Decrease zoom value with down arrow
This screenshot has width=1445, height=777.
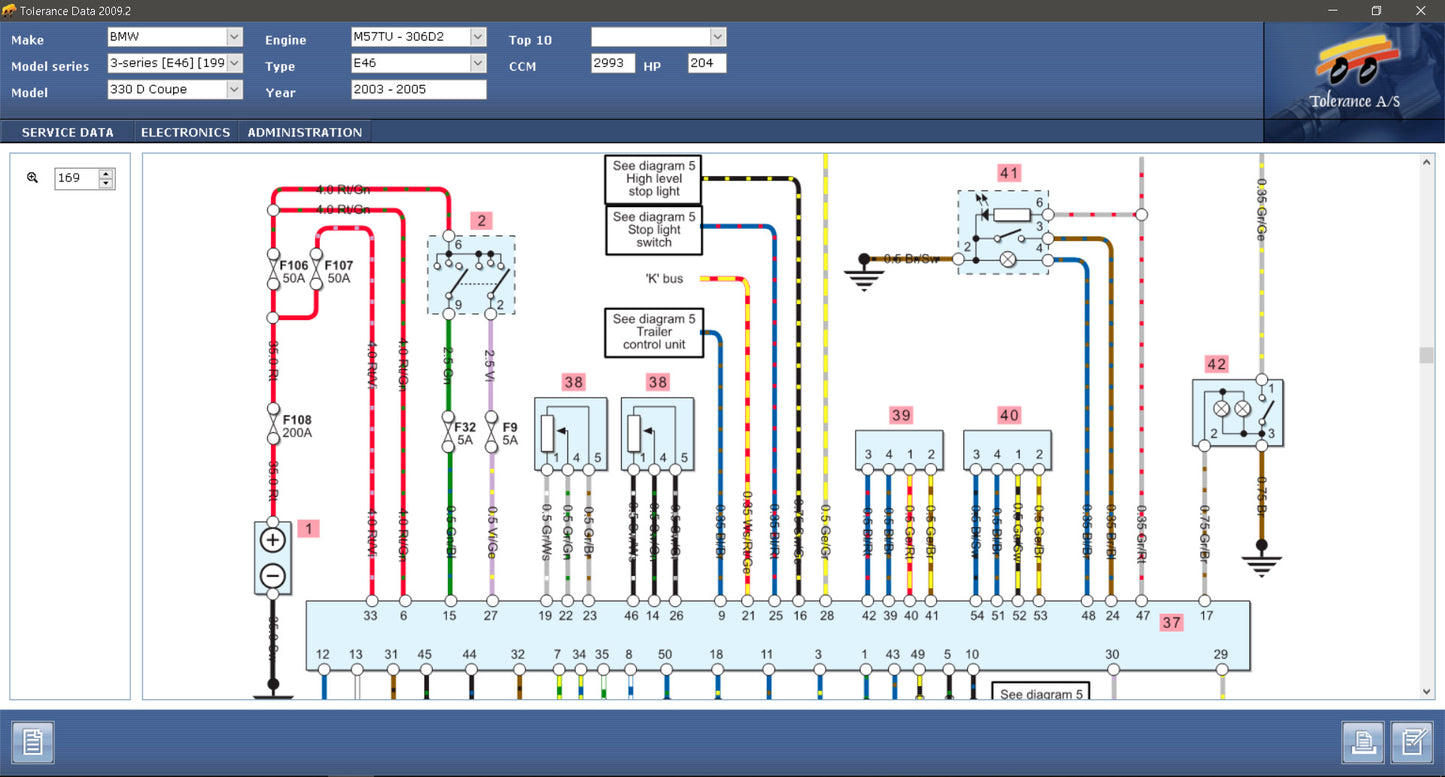coord(107,184)
